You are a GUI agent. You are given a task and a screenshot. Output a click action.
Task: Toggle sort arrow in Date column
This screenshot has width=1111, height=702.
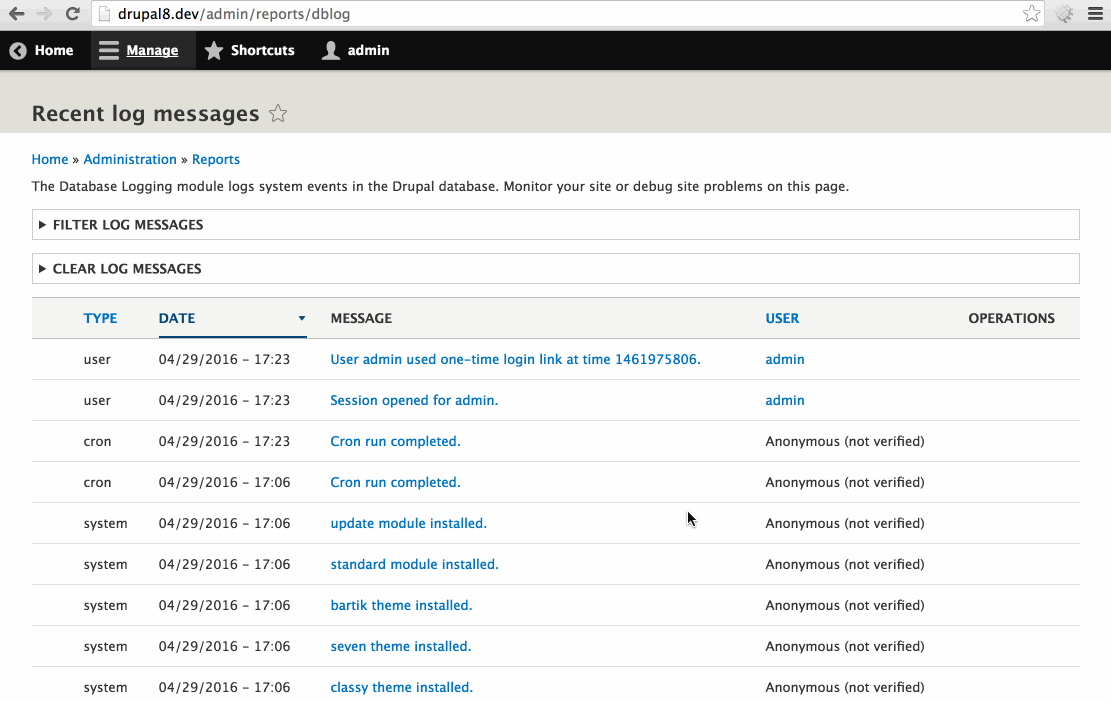pyautogui.click(x=301, y=319)
